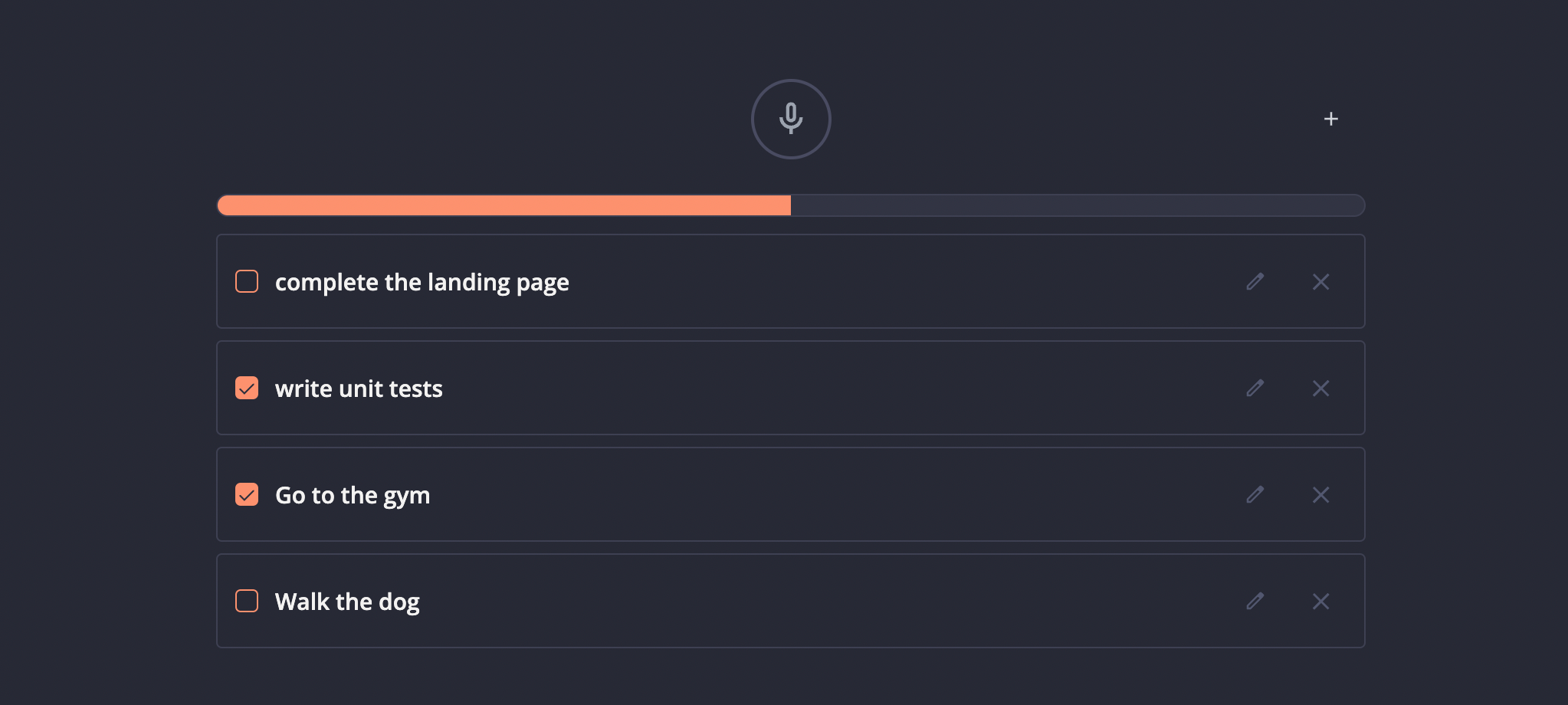Check off 'complete the landing page'
Viewport: 1568px width, 705px height.
247,282
